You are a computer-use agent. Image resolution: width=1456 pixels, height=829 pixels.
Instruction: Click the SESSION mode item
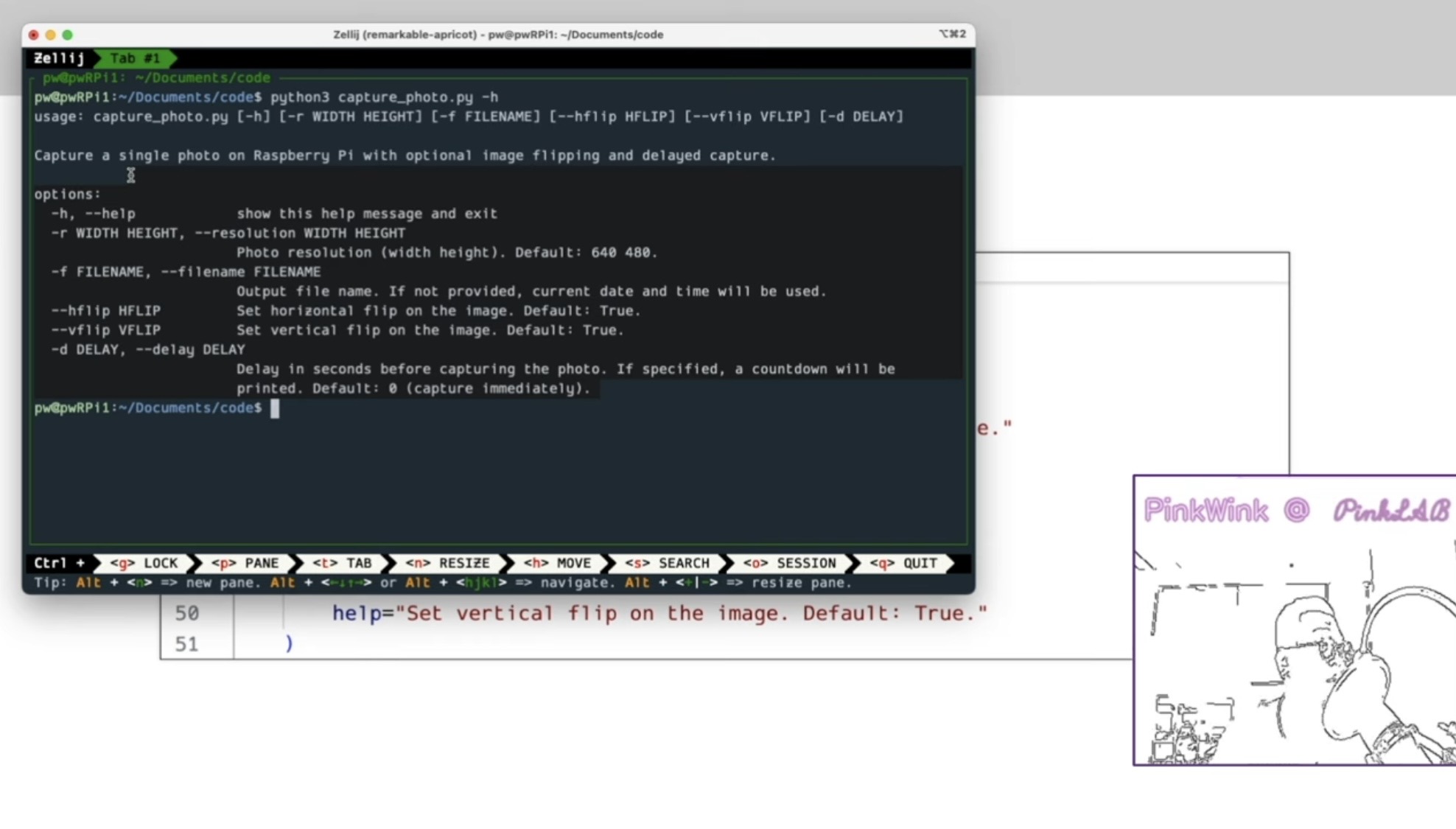(x=789, y=563)
